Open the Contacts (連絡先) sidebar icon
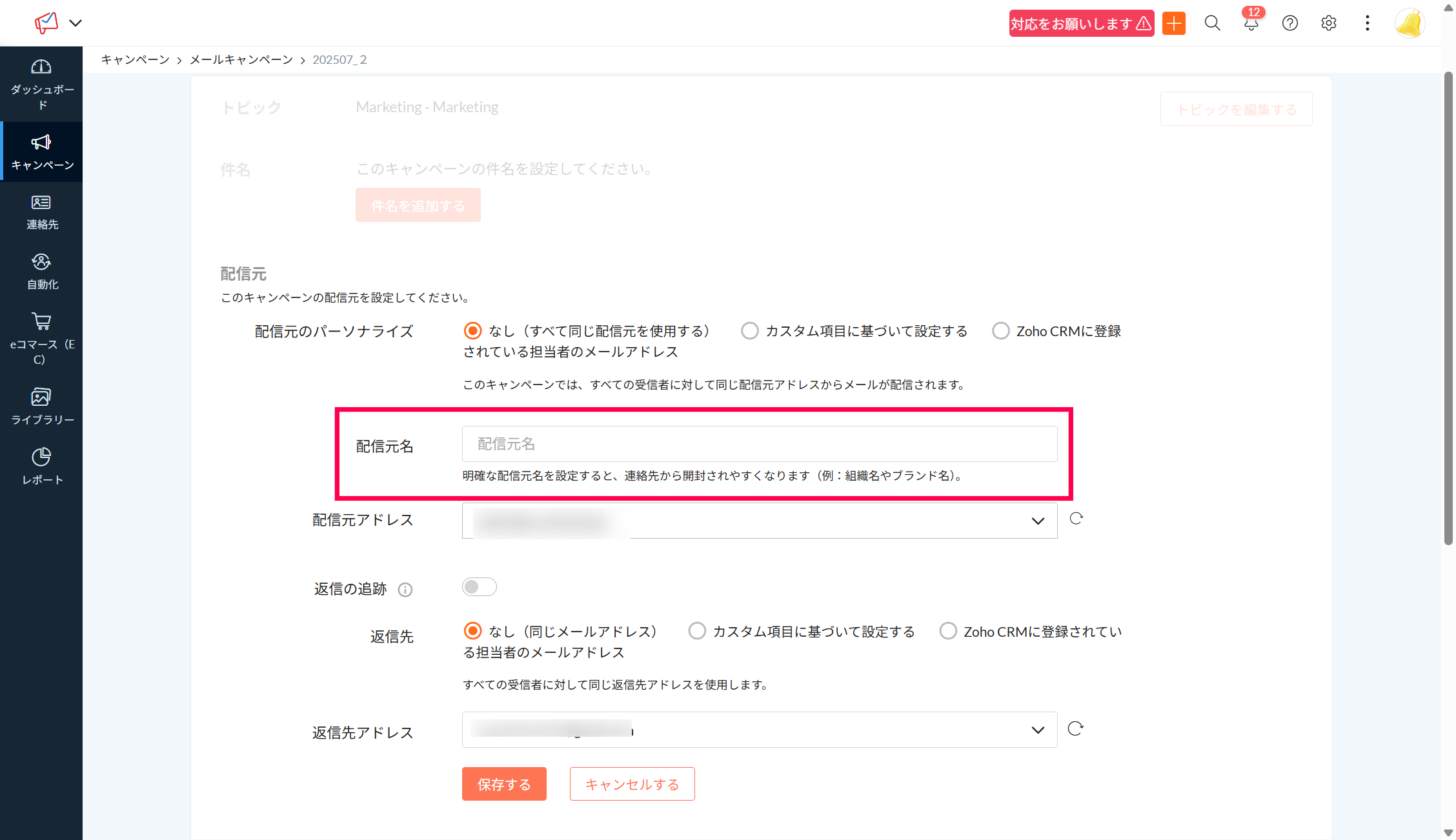The width and height of the screenshot is (1456, 840). (x=41, y=203)
